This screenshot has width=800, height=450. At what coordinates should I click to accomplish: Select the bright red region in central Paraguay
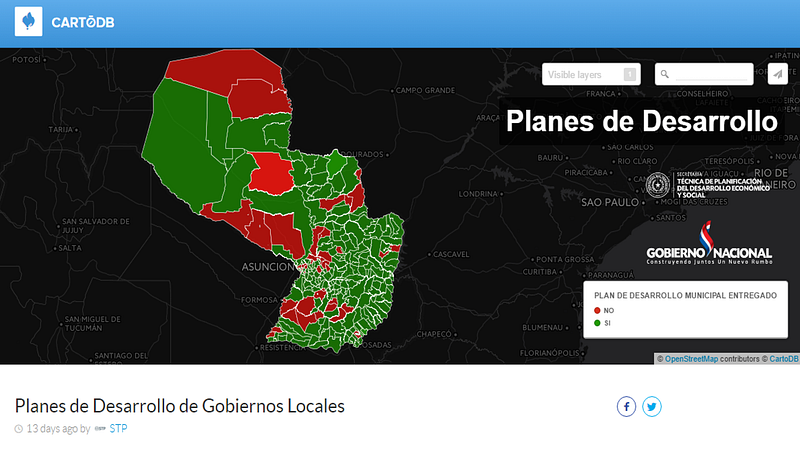[271, 173]
